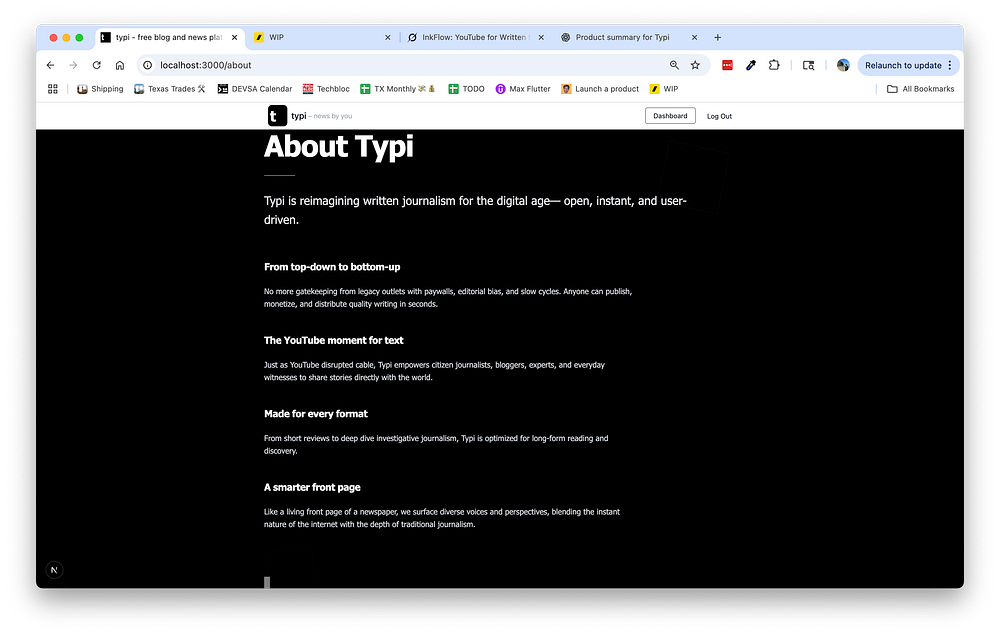This screenshot has height=636, width=1000.
Task: Open the DEVSA Calendar bookmark
Action: point(254,89)
